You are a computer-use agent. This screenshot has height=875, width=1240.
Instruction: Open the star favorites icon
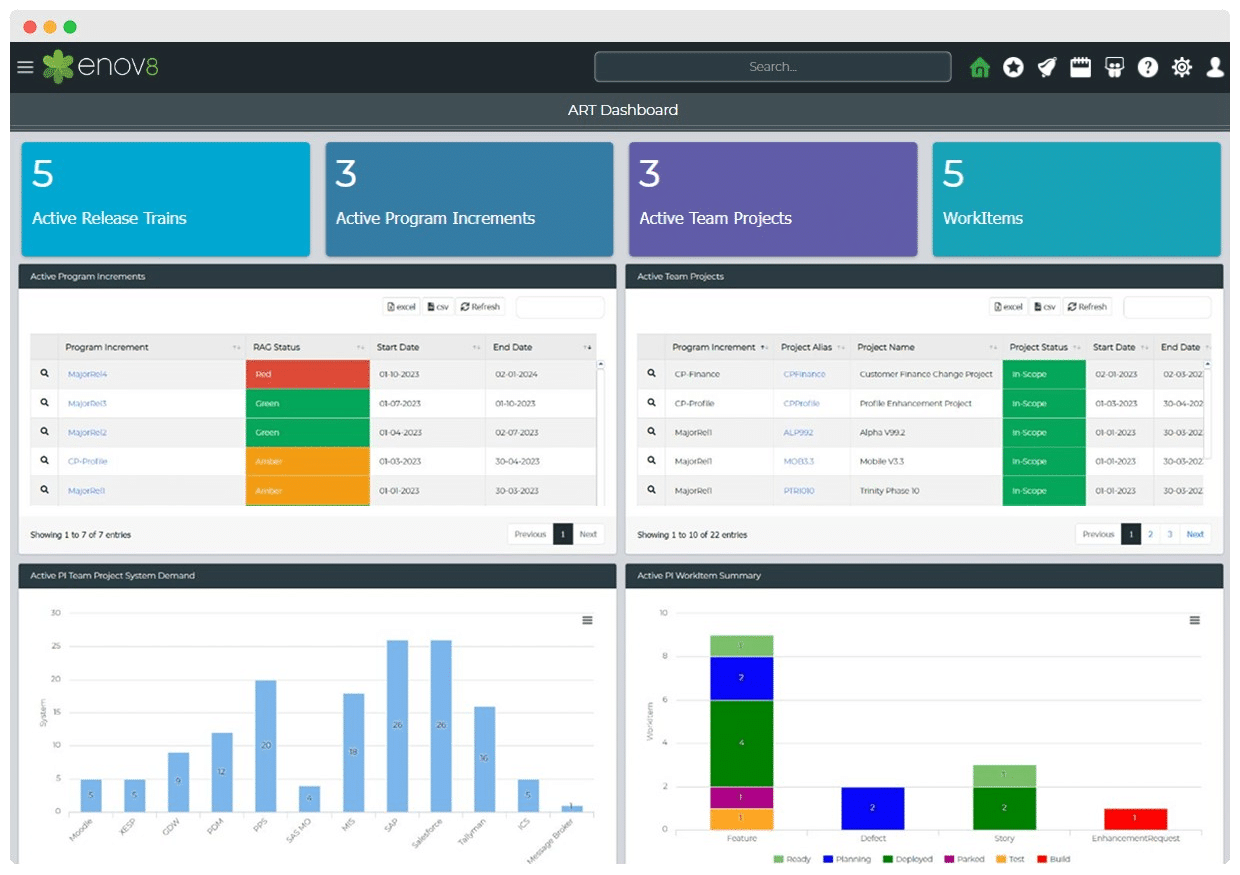pos(1013,67)
